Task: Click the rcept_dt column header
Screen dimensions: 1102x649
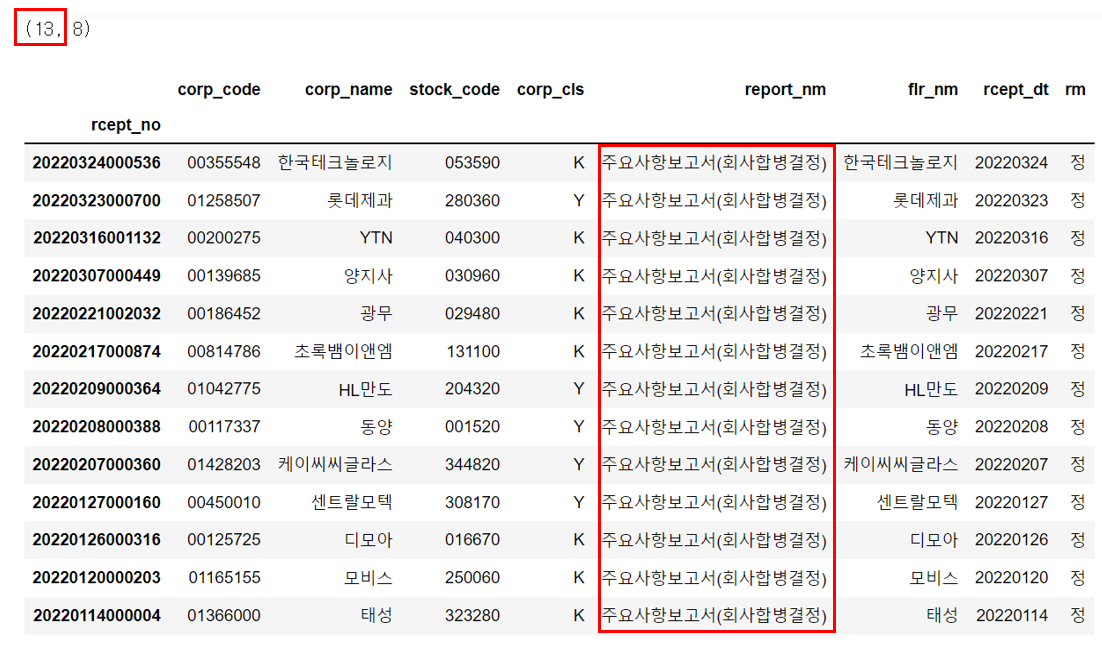Action: [1016, 90]
